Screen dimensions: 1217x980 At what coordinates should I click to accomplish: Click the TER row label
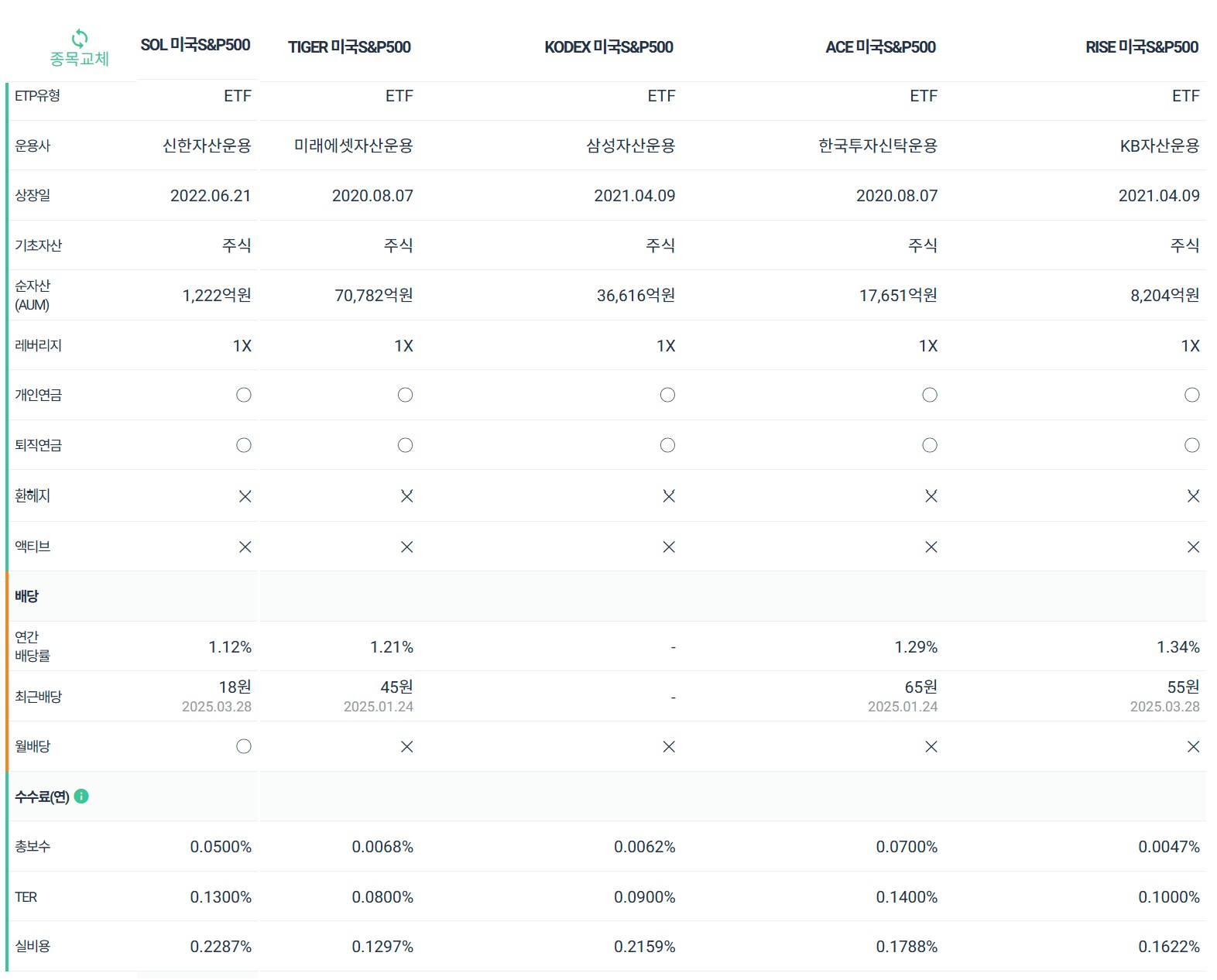(26, 896)
